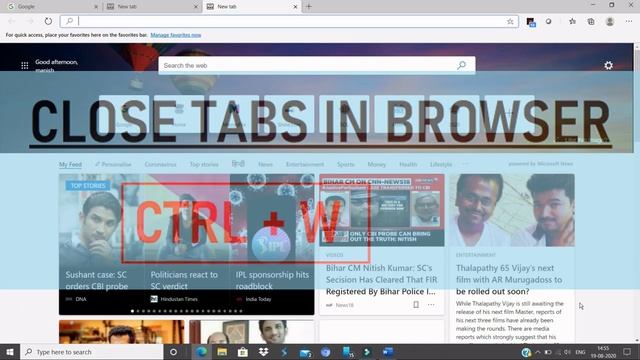Screen dimensions: 640x360
Task: Click Personalise in the feed navigation
Action: point(113,164)
